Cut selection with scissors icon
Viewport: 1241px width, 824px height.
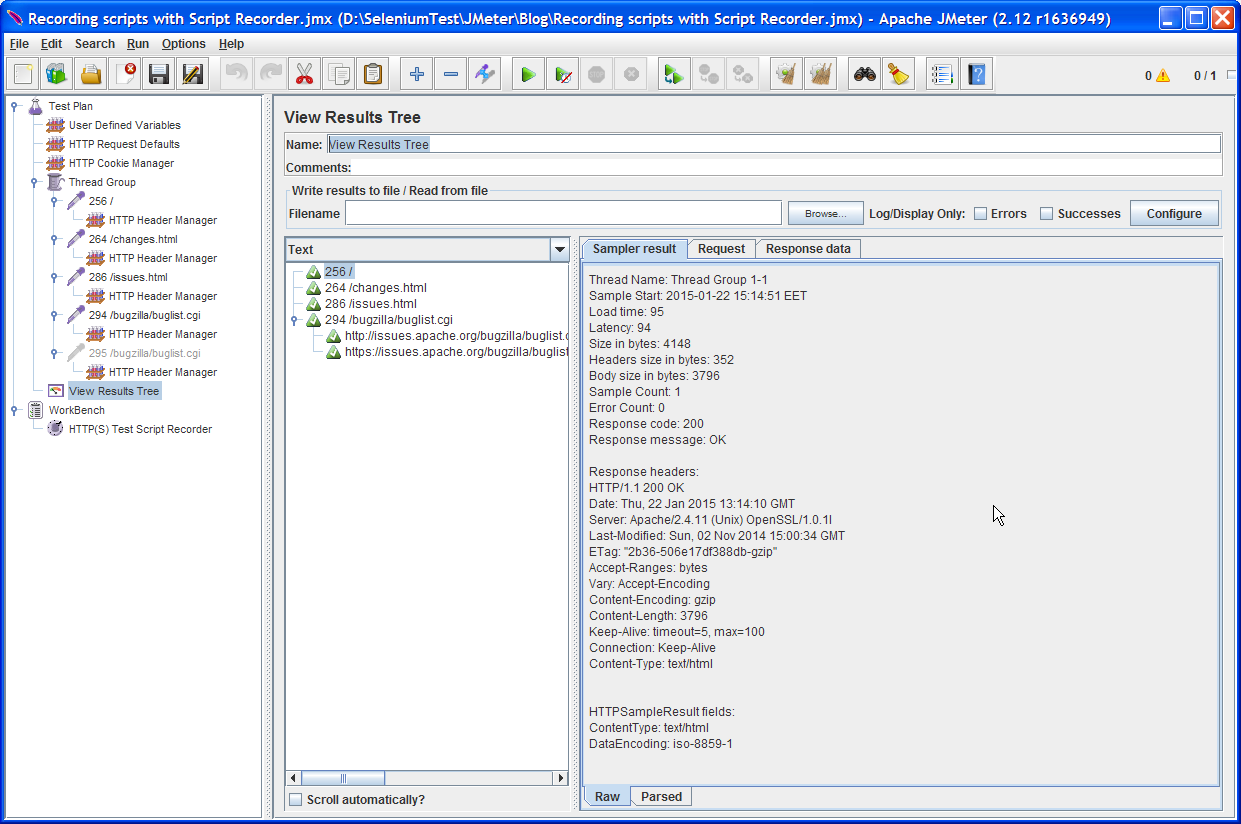pyautogui.click(x=304, y=74)
